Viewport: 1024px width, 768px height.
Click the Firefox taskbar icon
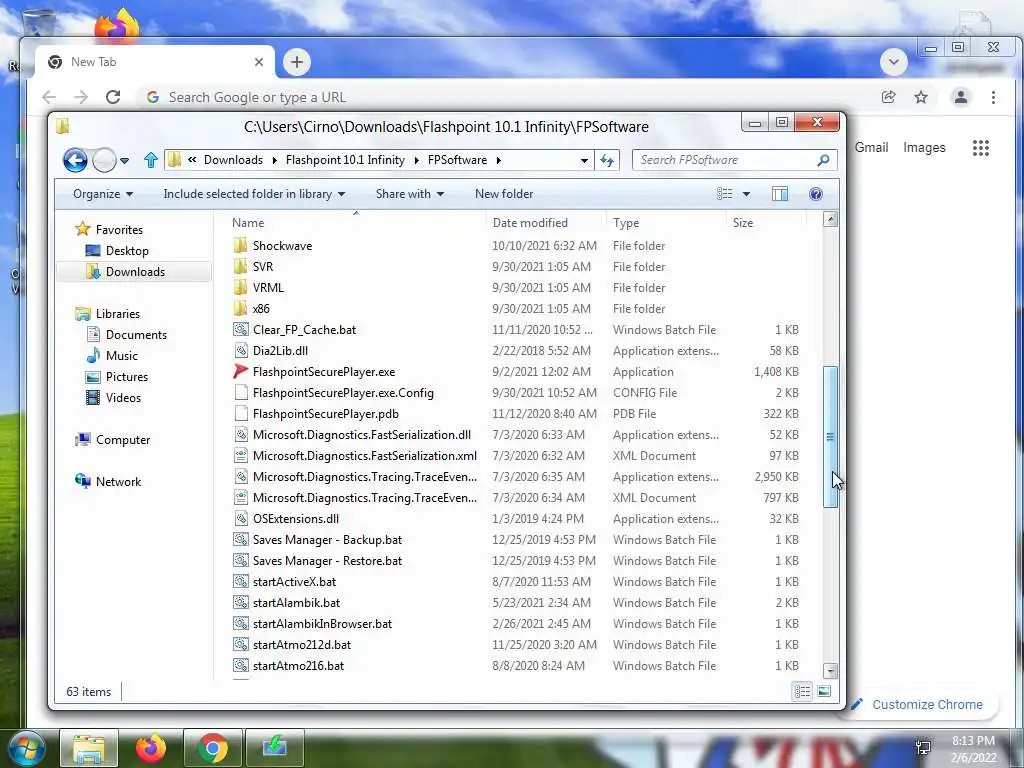[151, 748]
